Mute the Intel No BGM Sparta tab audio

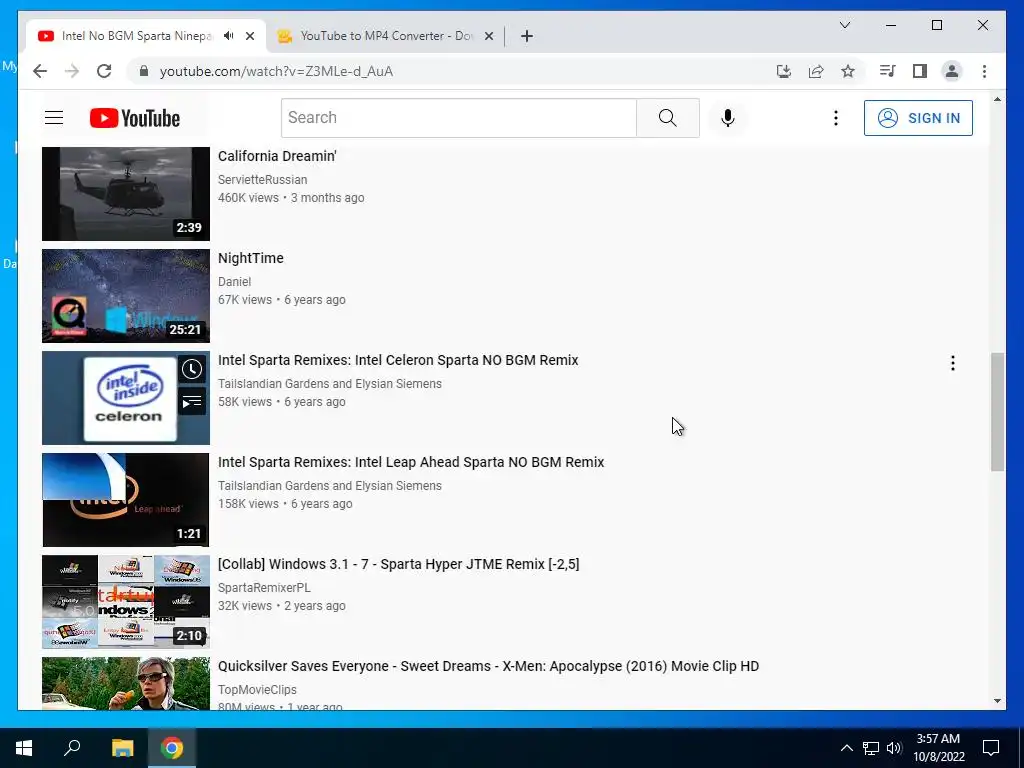coord(228,36)
